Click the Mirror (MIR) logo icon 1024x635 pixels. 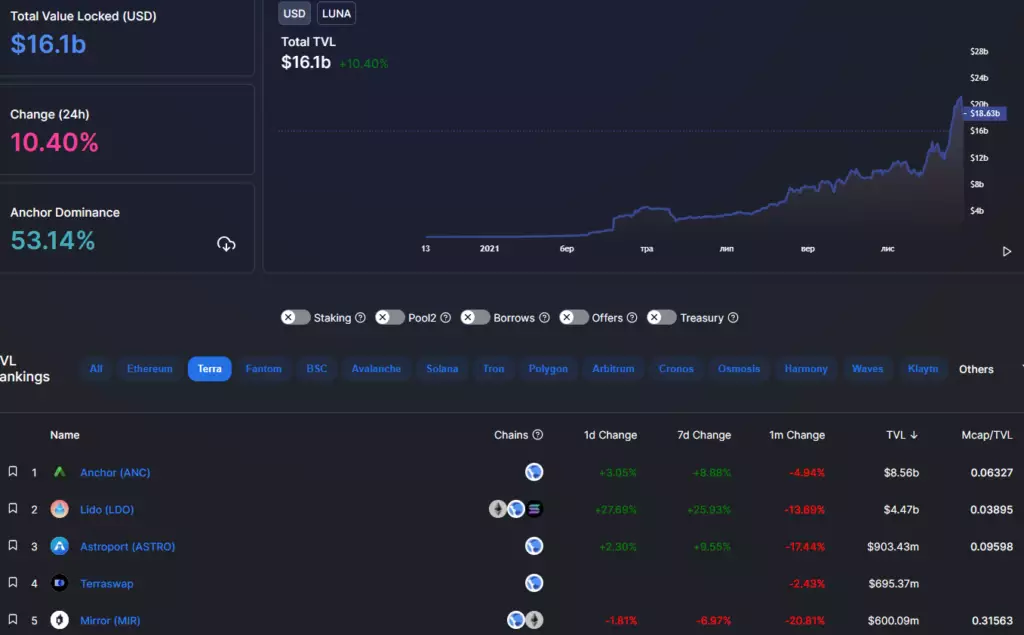point(60,620)
